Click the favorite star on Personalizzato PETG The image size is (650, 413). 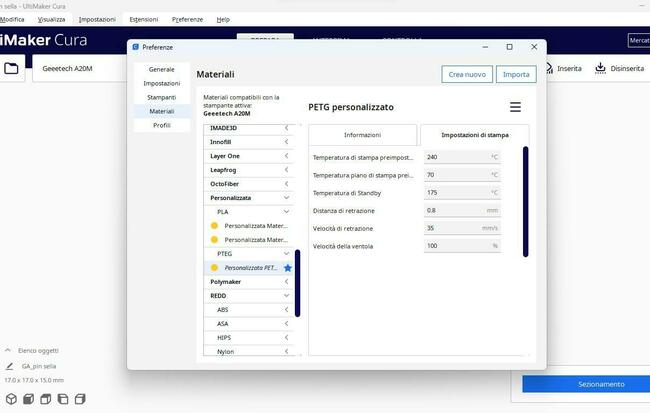[288, 268]
